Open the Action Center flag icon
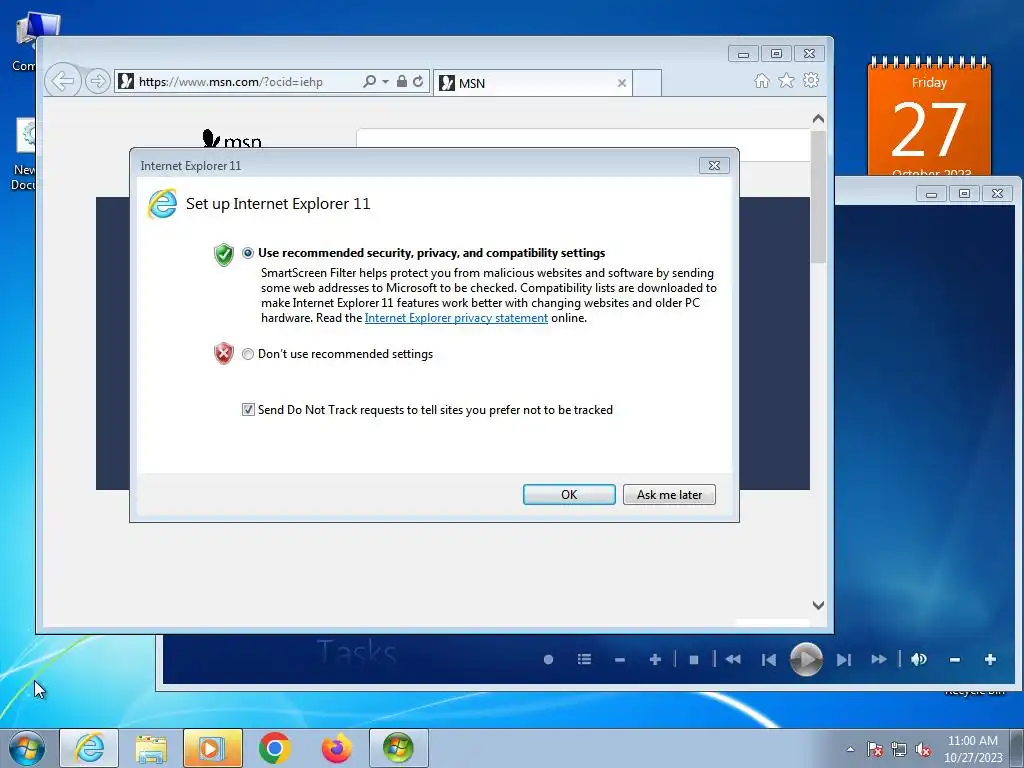Image resolution: width=1024 pixels, height=768 pixels. tap(874, 749)
